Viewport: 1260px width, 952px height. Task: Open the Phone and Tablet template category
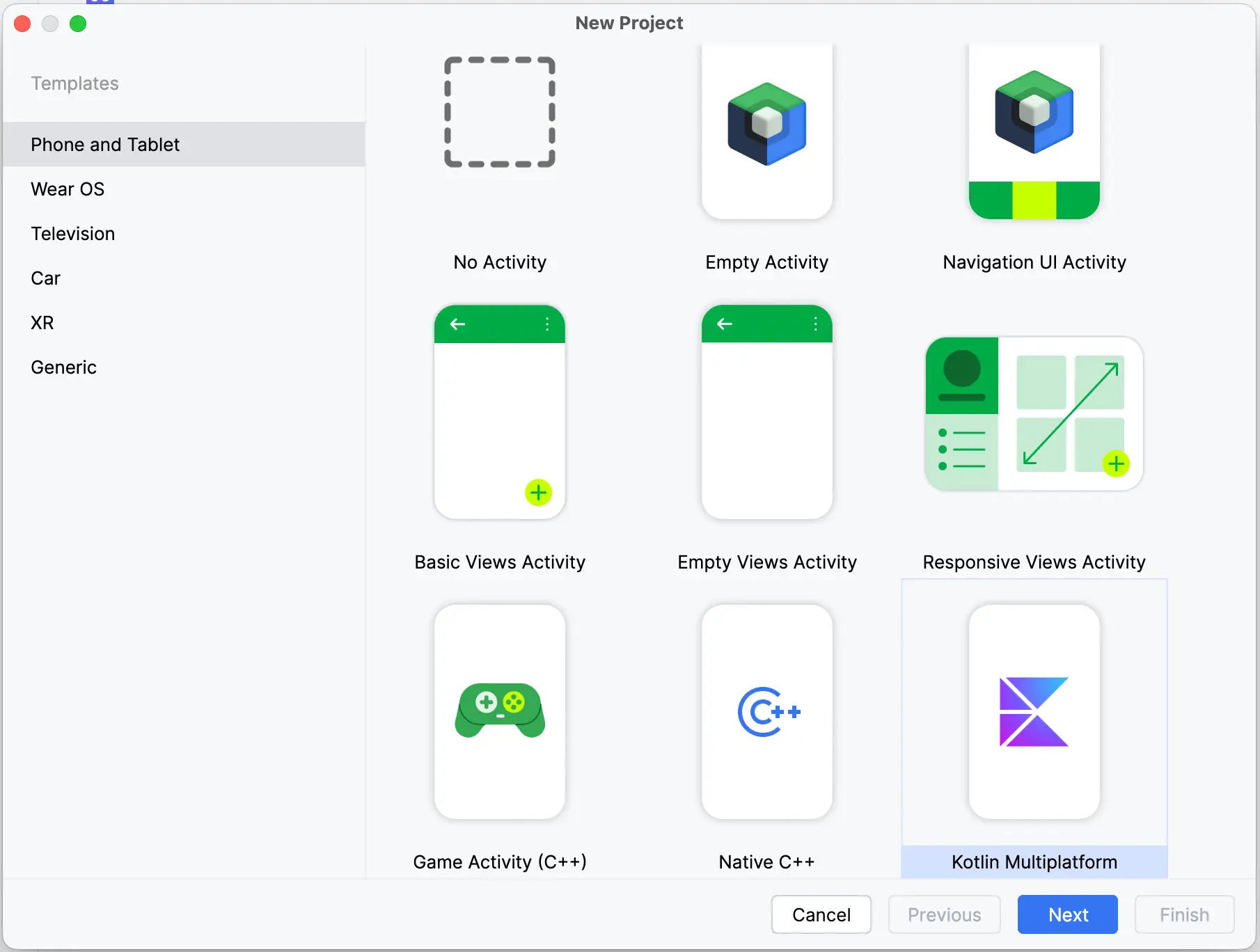coord(105,145)
